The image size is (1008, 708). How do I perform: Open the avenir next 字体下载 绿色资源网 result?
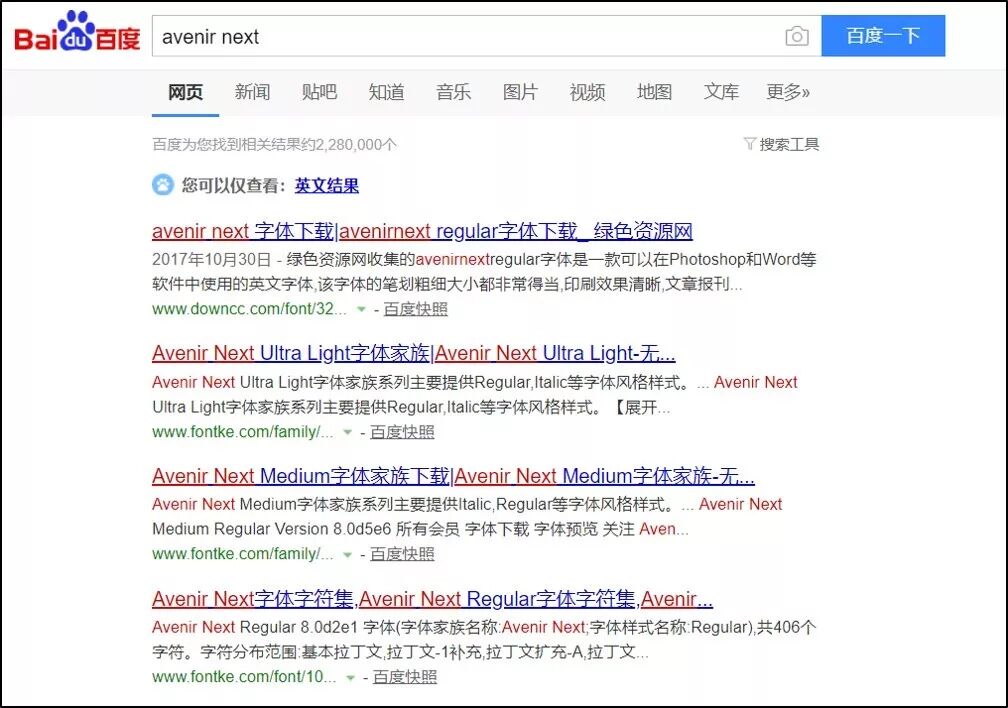(422, 231)
